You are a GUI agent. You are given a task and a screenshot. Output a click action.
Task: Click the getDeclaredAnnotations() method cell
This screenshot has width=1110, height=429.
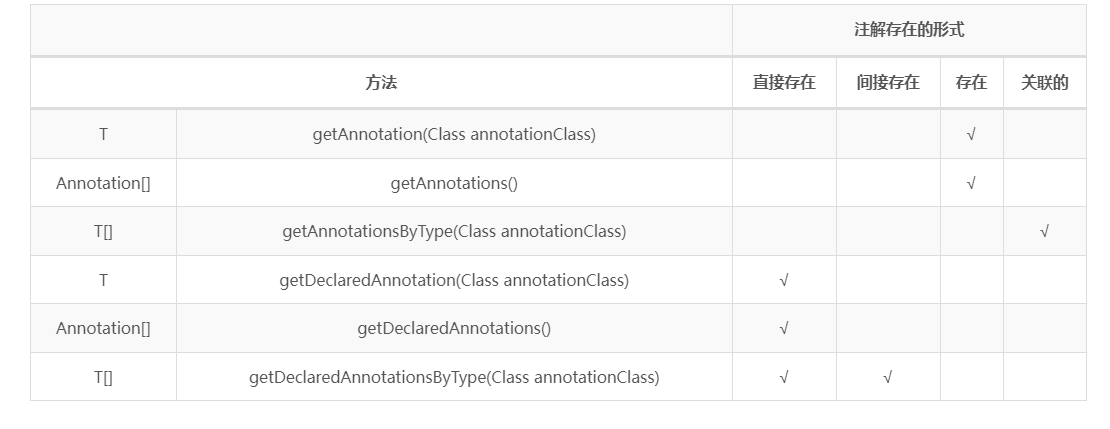click(454, 328)
